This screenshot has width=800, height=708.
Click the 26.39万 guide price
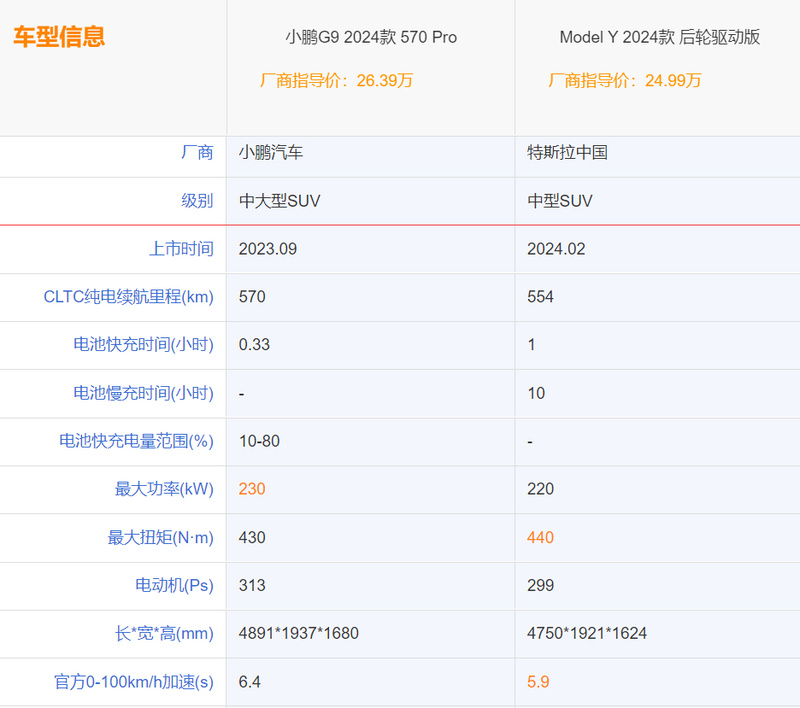click(385, 81)
